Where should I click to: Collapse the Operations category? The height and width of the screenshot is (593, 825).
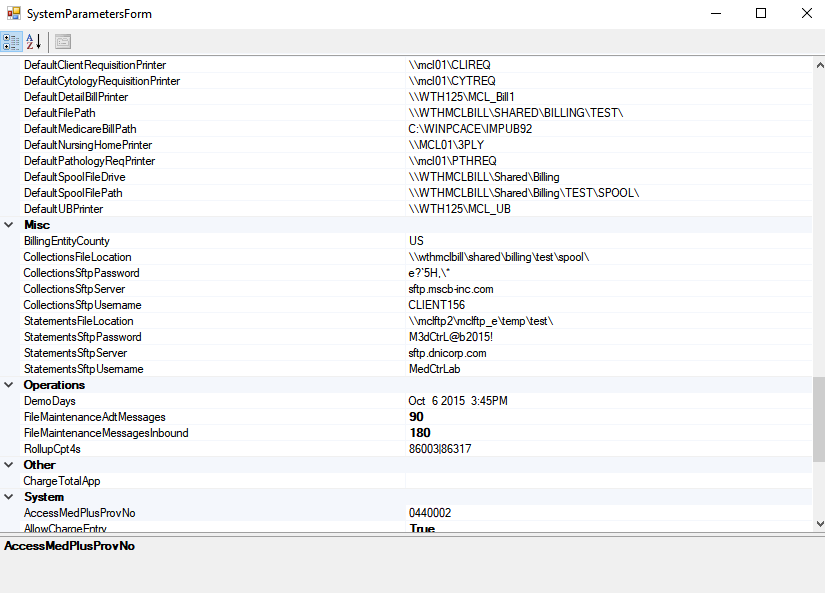9,385
